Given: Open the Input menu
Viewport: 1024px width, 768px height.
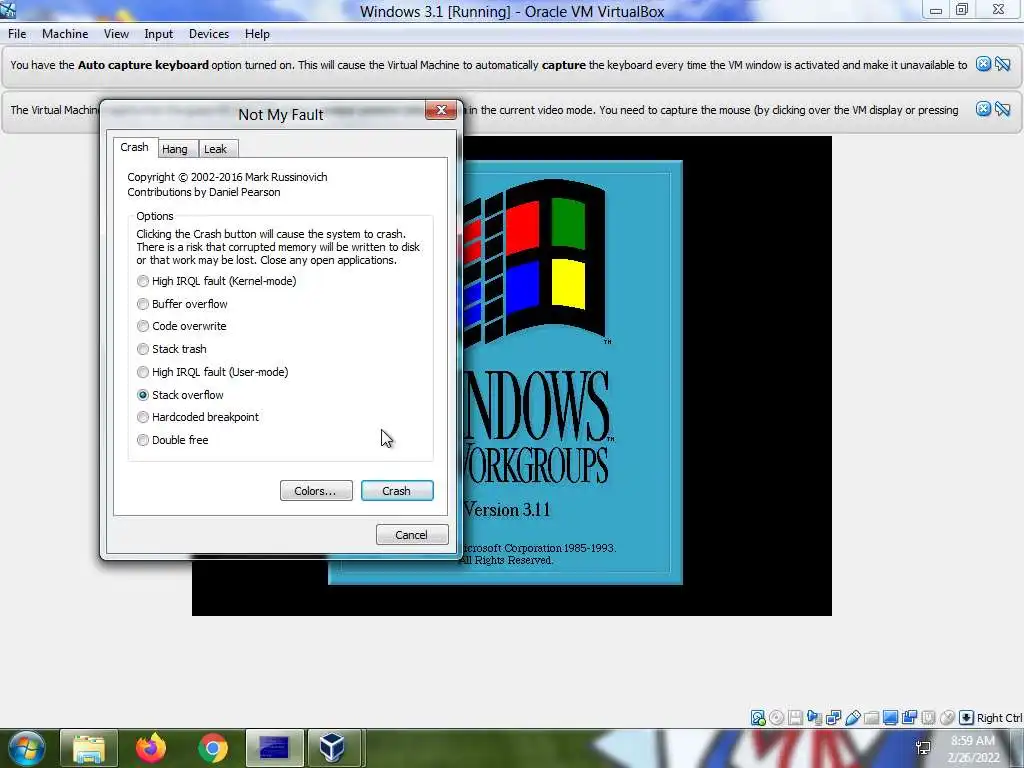Looking at the screenshot, I should point(159,34).
